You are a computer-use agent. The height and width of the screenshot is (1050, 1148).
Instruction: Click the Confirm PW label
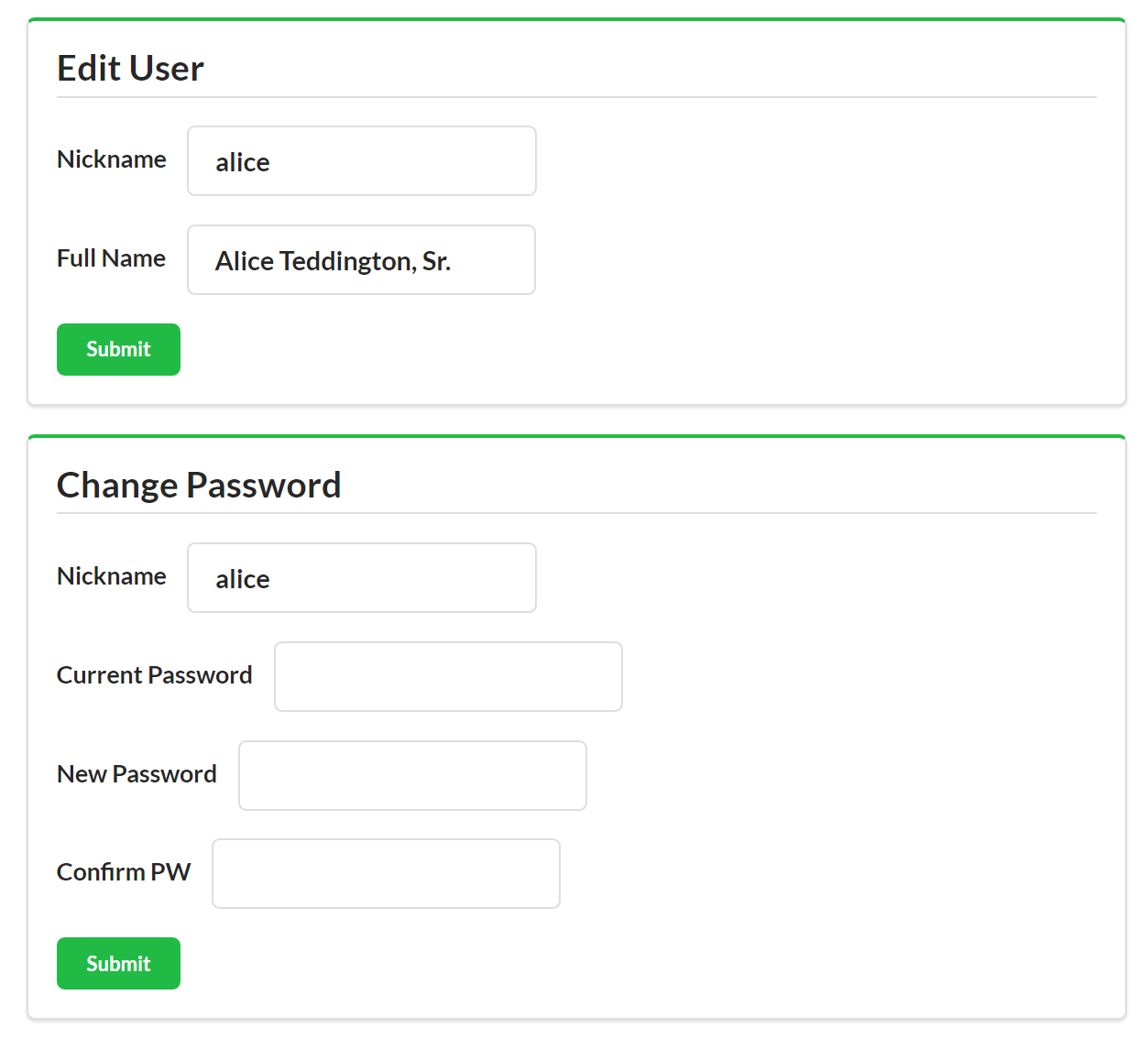pos(124,872)
